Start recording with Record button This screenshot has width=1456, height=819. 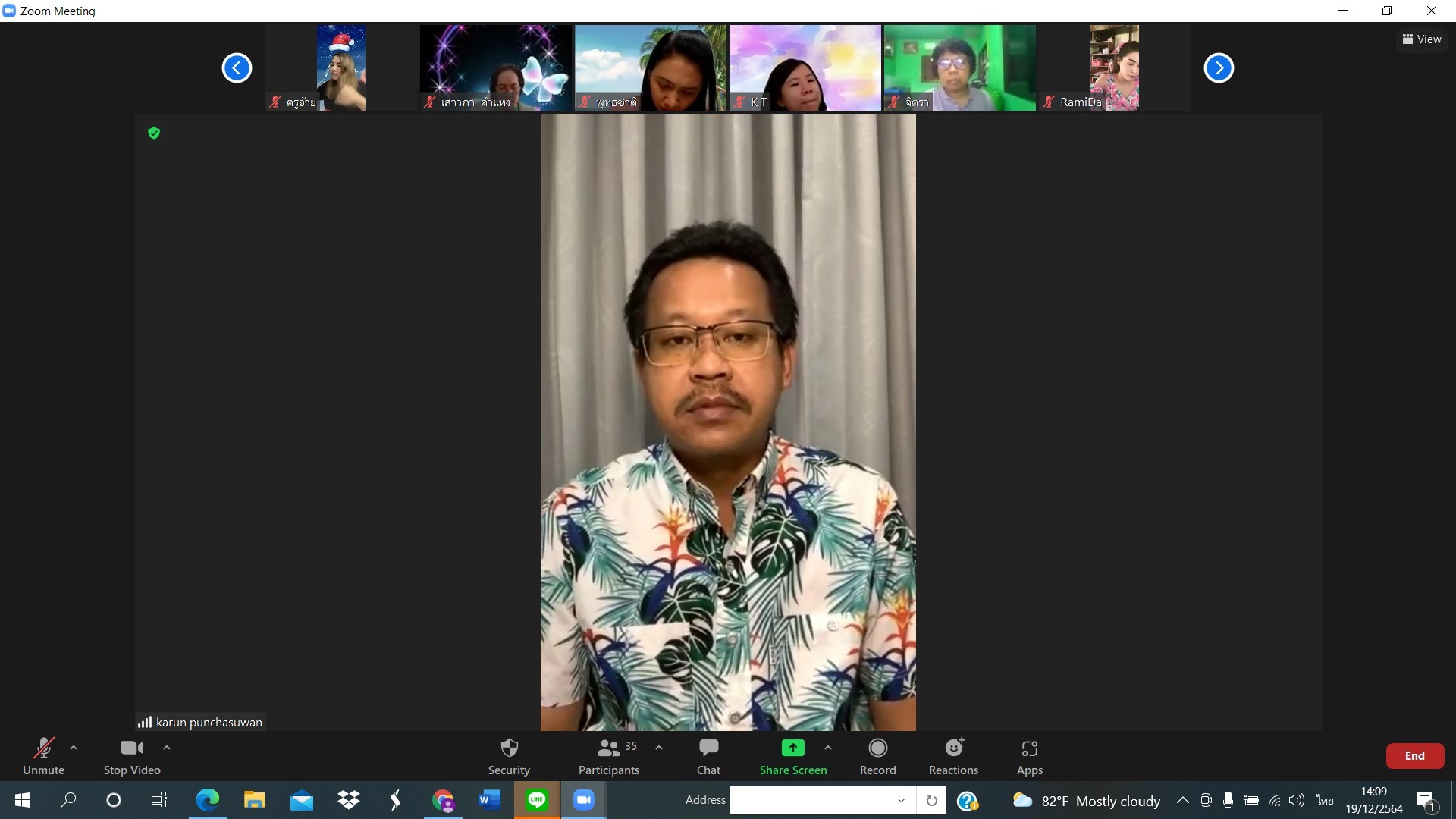pos(877,756)
